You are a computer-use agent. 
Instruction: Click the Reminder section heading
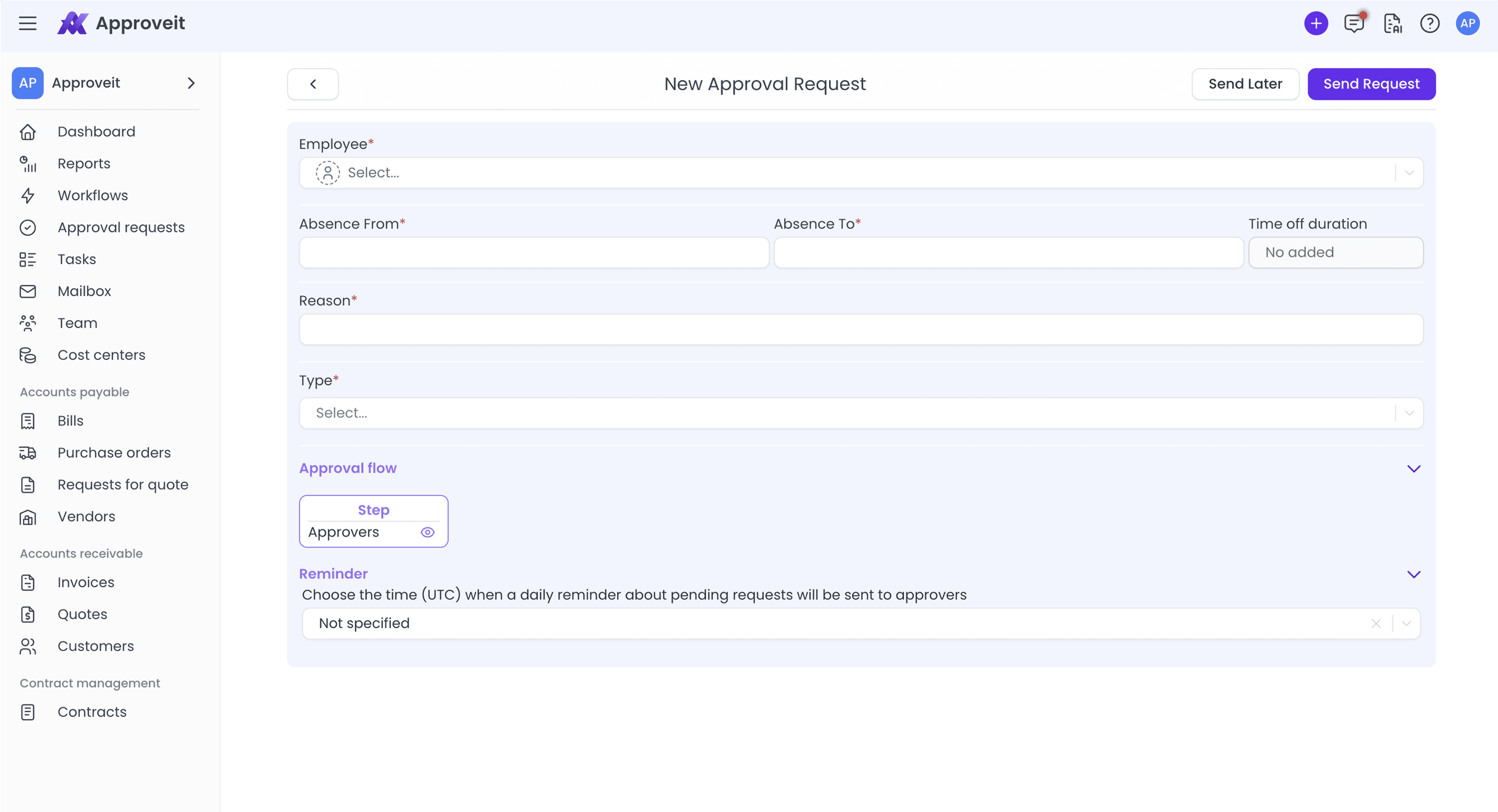click(x=333, y=574)
